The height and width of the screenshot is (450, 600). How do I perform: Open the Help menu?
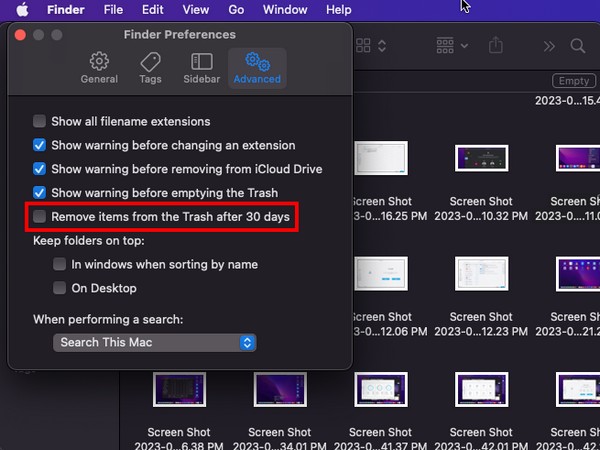point(339,10)
